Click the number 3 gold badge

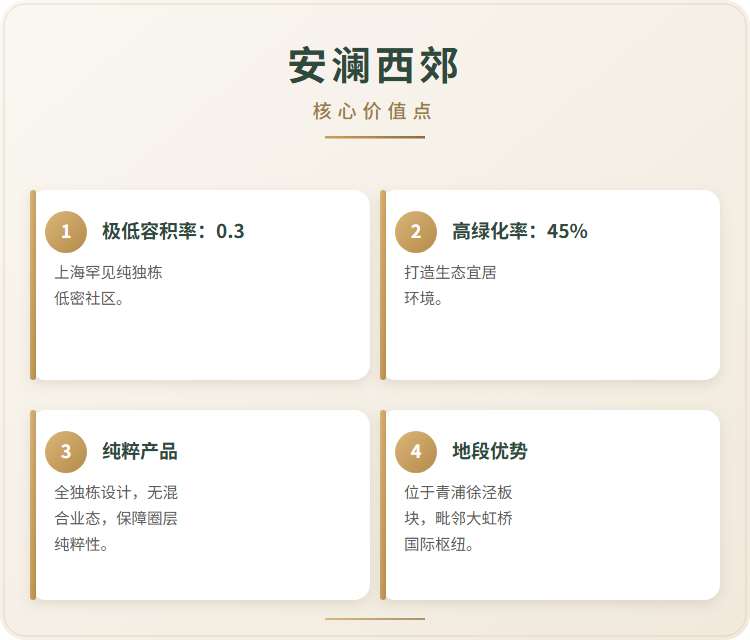(x=66, y=452)
